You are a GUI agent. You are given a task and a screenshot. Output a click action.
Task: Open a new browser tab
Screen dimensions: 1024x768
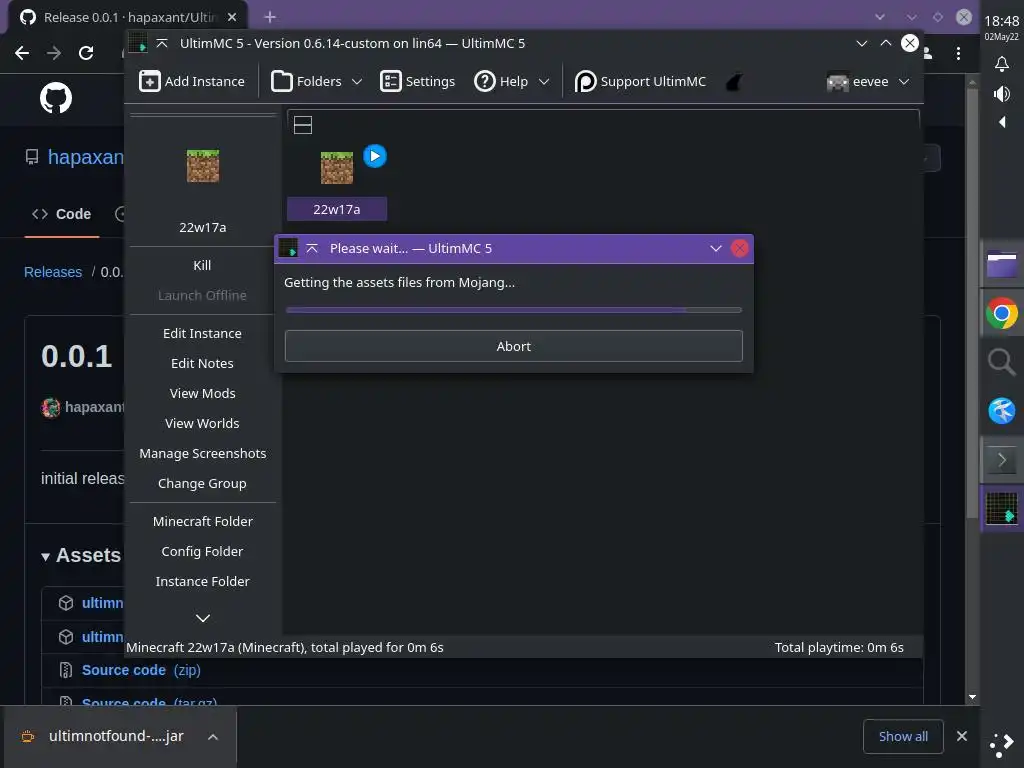pyautogui.click(x=270, y=17)
